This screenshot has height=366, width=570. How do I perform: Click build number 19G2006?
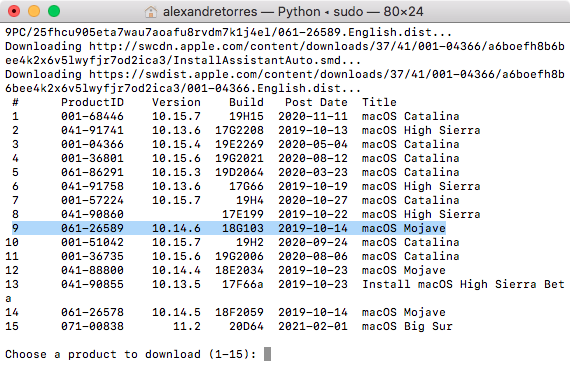239,256
